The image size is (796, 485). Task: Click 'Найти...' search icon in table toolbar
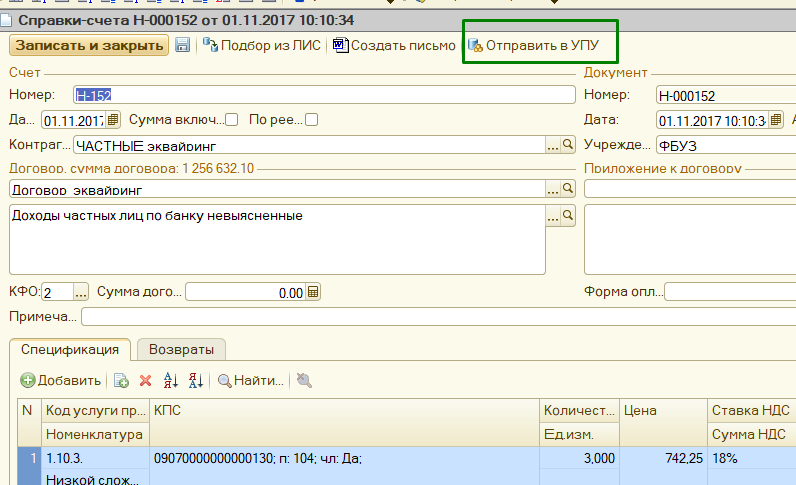point(251,380)
